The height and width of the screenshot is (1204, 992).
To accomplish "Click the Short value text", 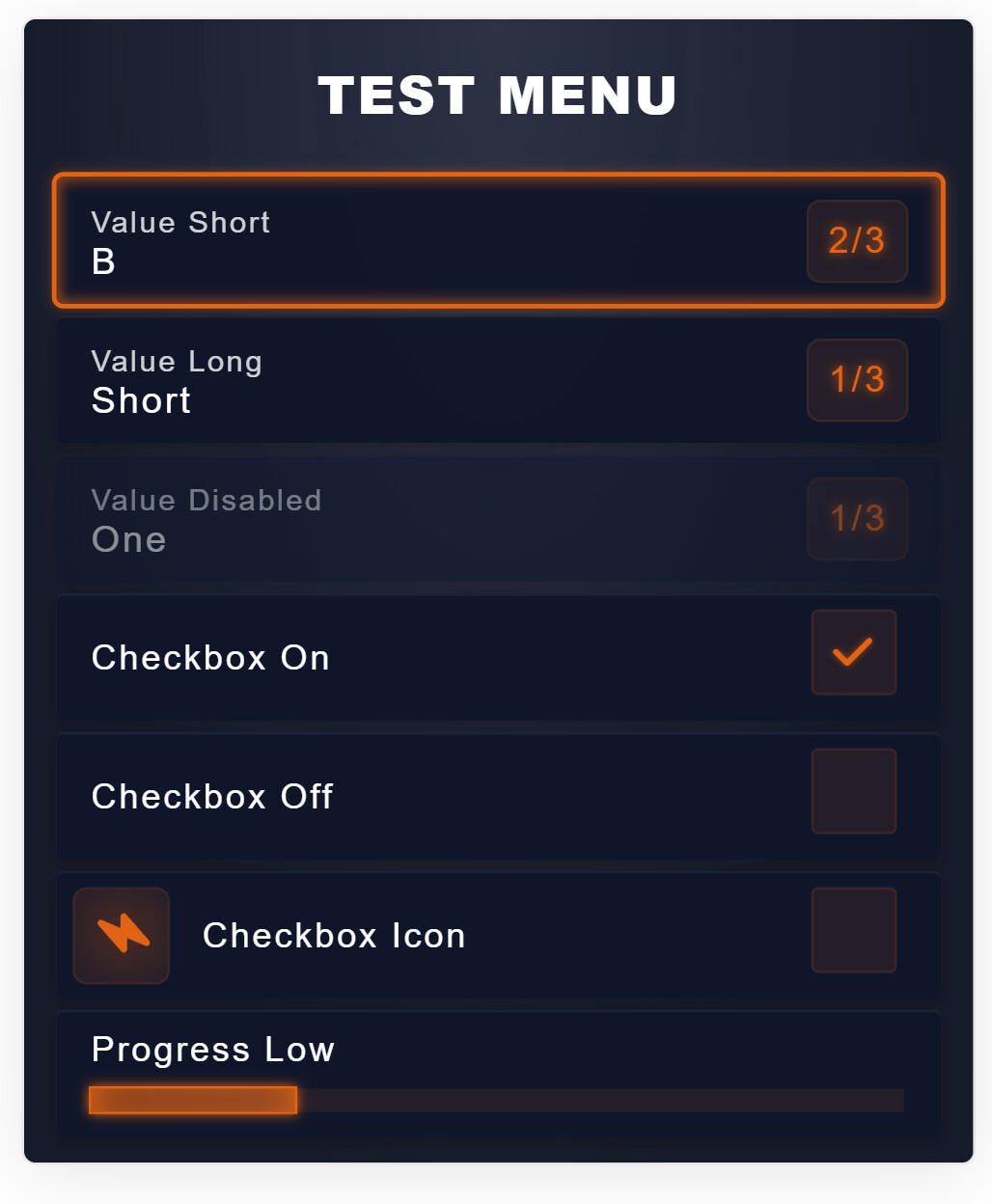I will 141,400.
